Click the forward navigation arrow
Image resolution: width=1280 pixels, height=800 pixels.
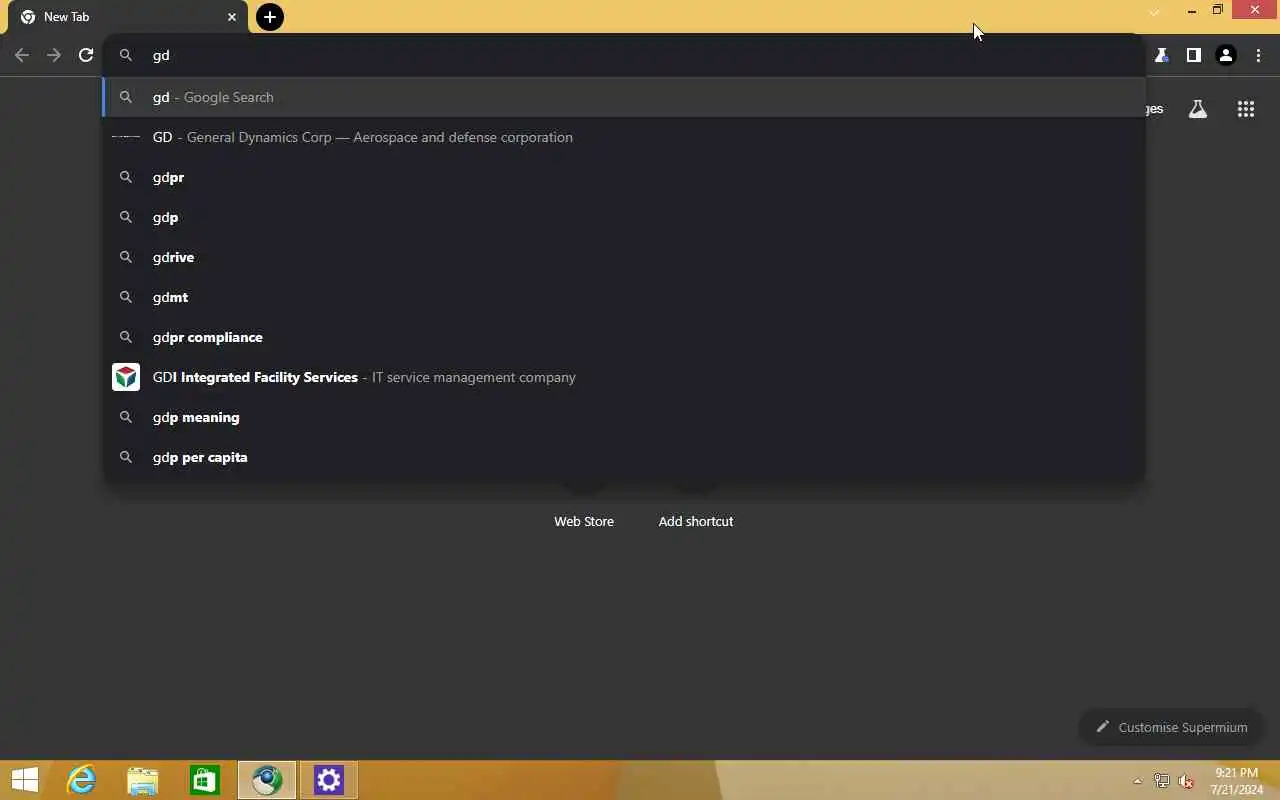[54, 55]
